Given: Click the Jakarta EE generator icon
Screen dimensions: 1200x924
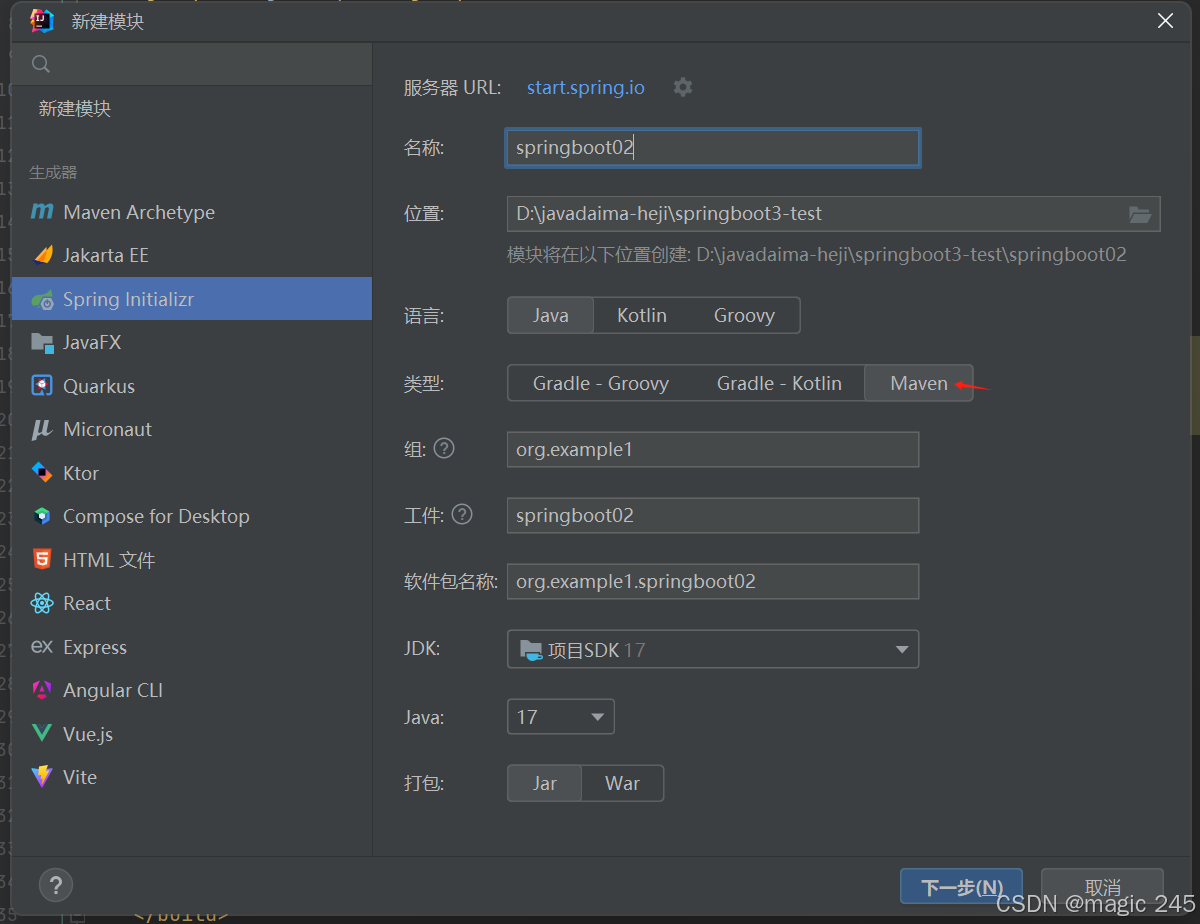Looking at the screenshot, I should coord(42,255).
